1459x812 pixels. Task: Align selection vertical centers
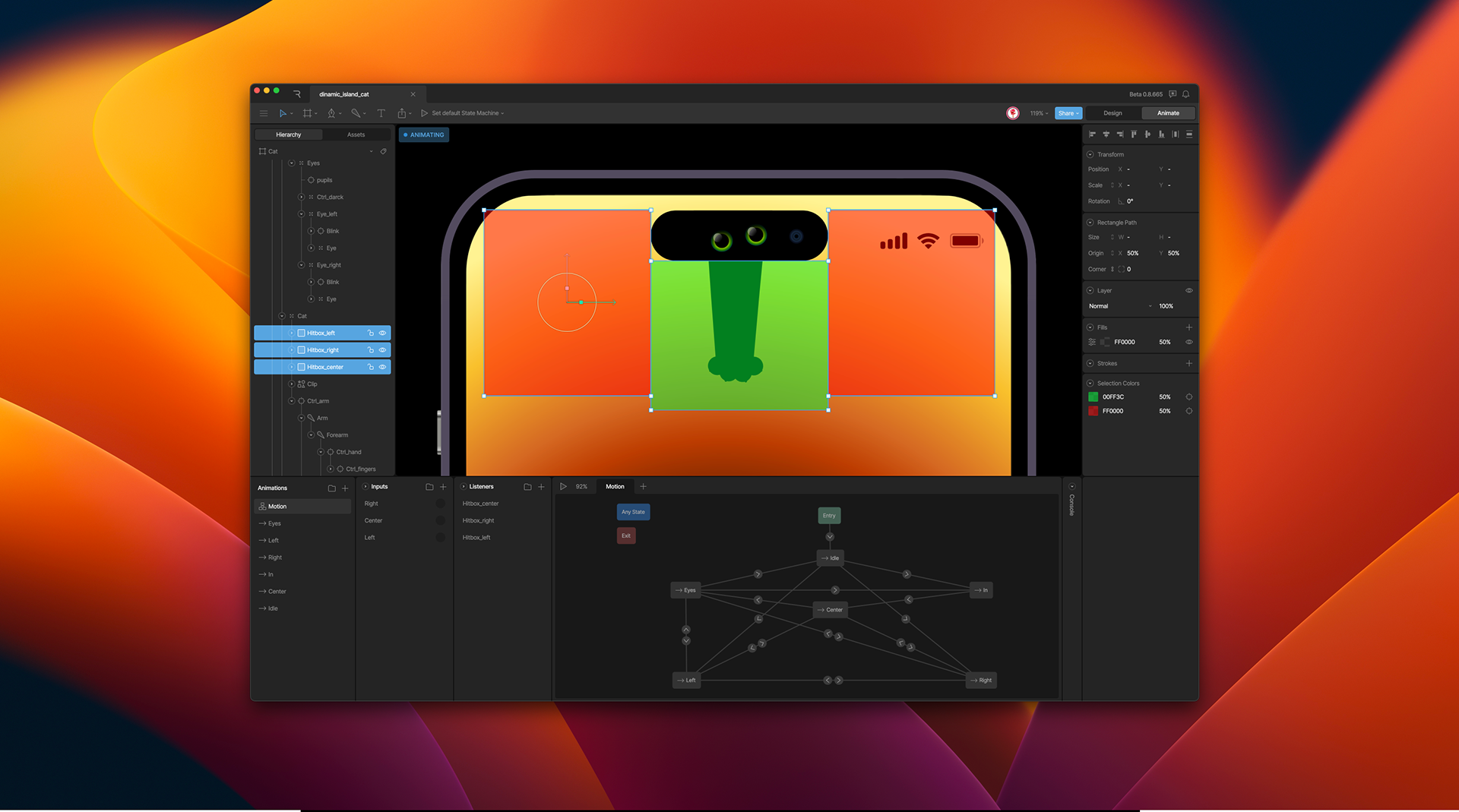pyautogui.click(x=1147, y=134)
